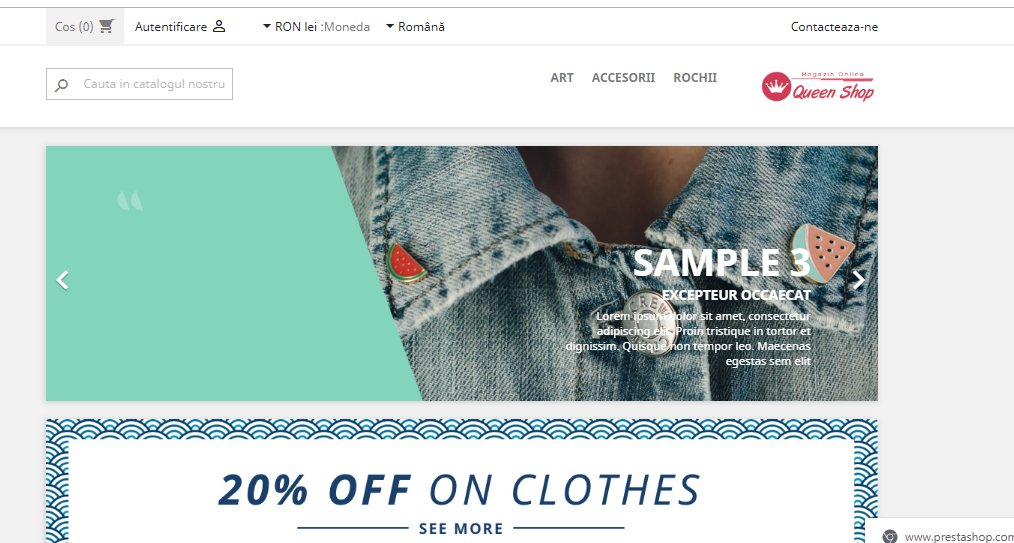
Task: Focus the catalog search field
Action: pos(139,84)
